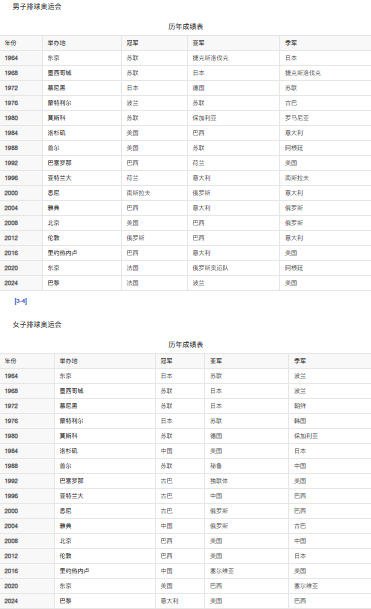
Task: Click 独联体 in women's 1992 row
Action: click(x=219, y=481)
